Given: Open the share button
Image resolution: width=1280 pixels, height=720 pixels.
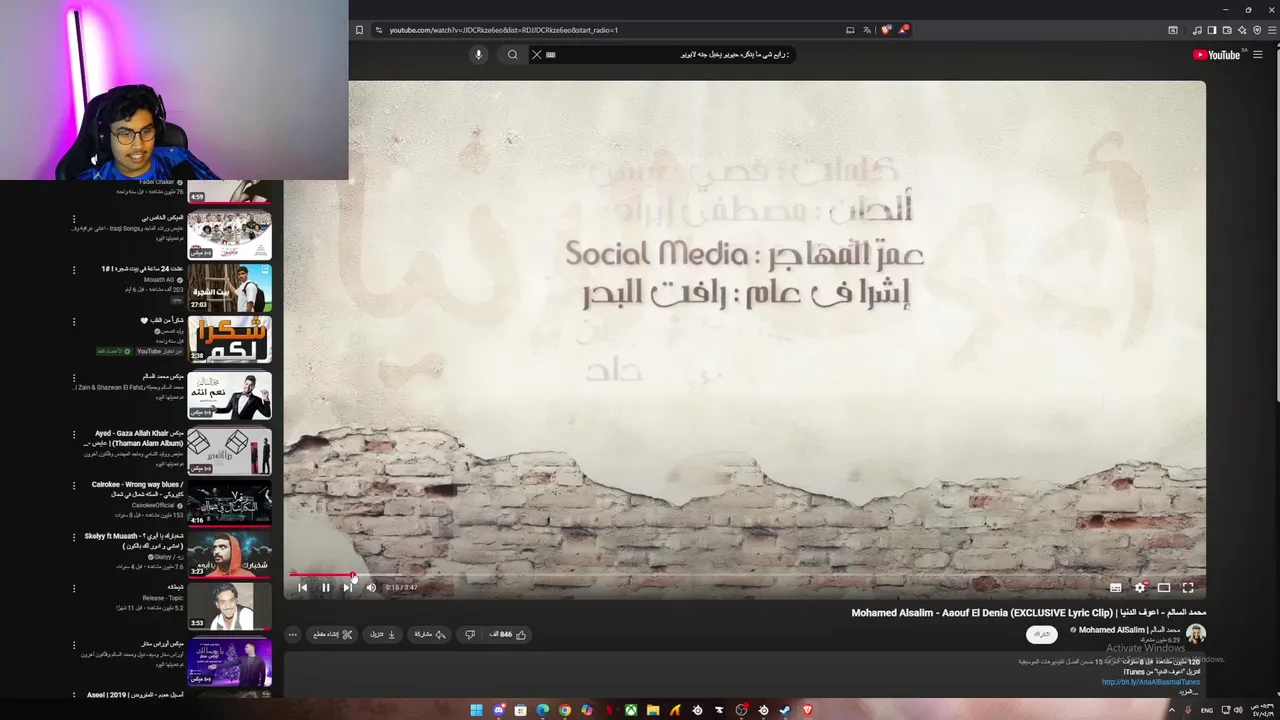Looking at the screenshot, I should 429,634.
